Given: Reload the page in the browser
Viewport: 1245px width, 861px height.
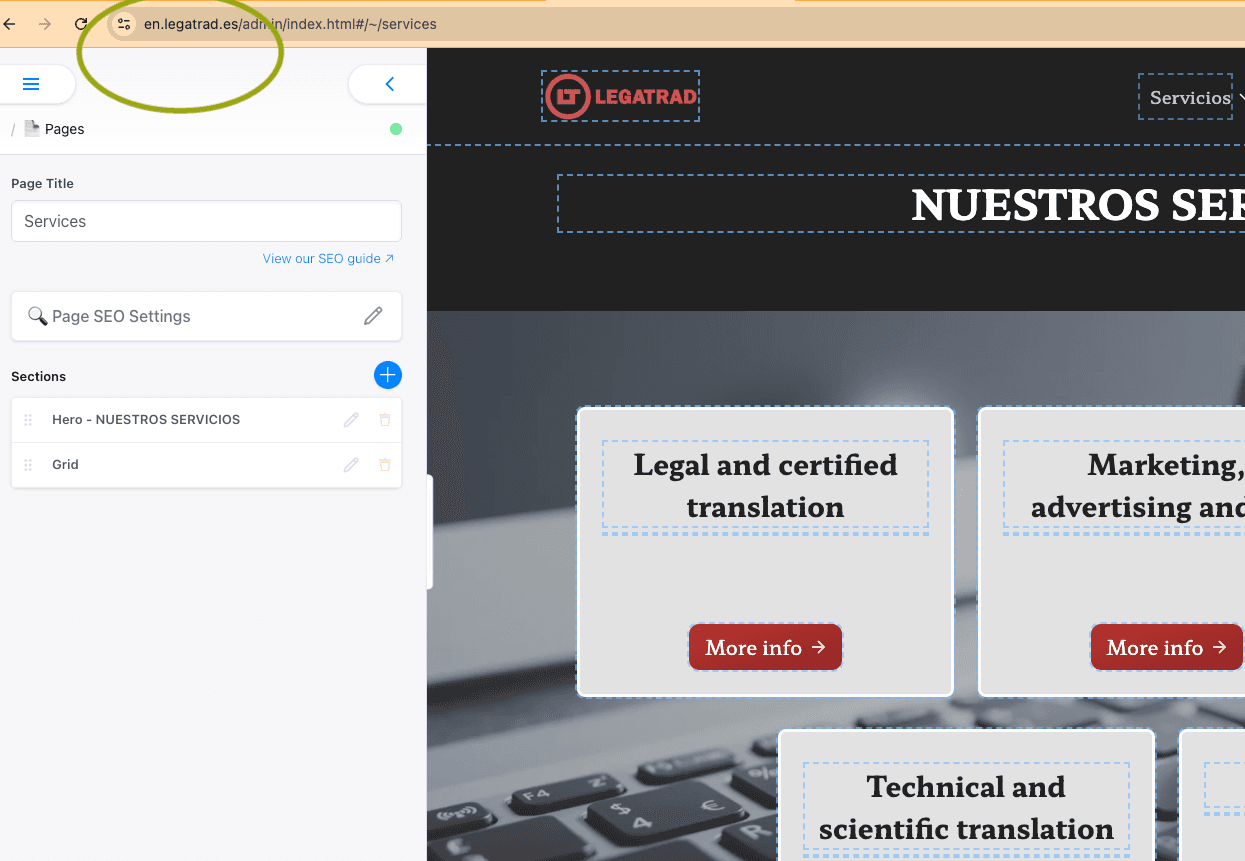Looking at the screenshot, I should (81, 24).
